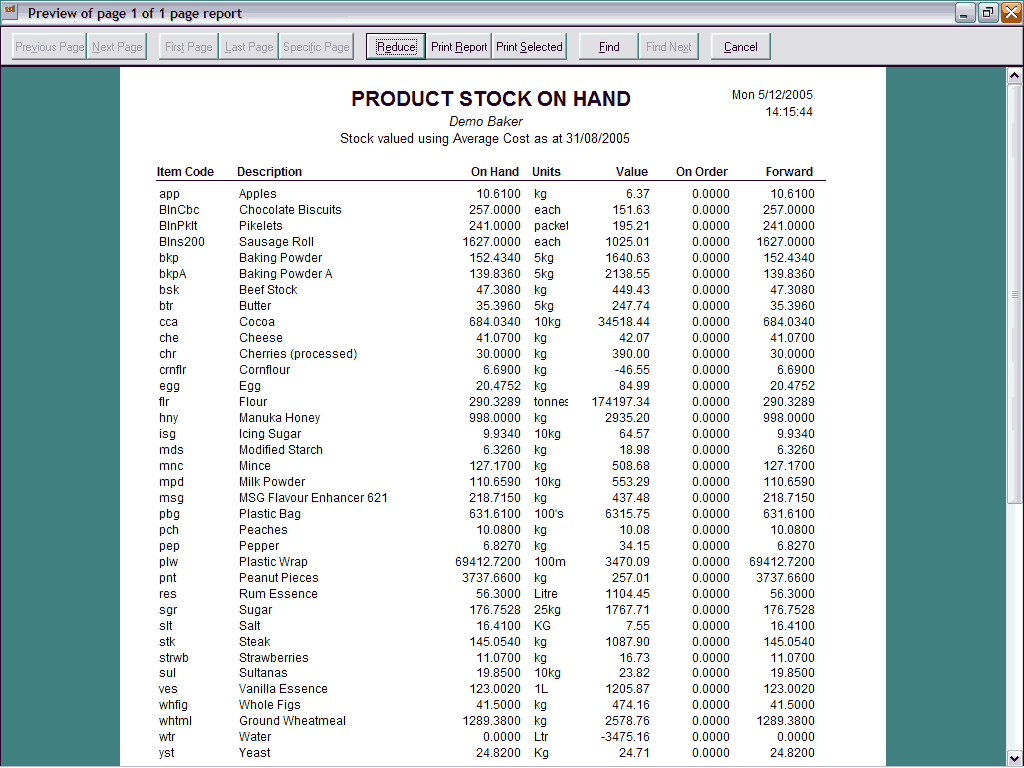This screenshot has width=1024, height=768.
Task: Click Print Selected button
Action: click(x=529, y=47)
